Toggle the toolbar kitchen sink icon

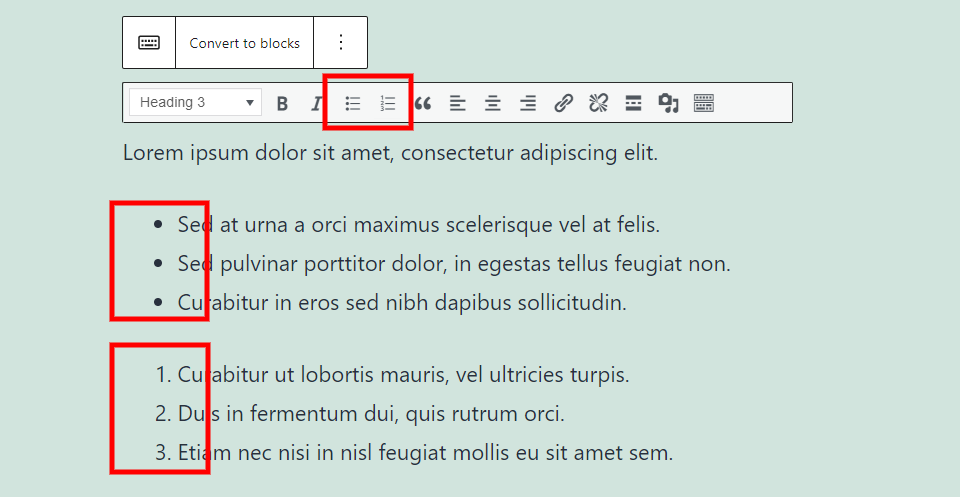click(x=703, y=103)
